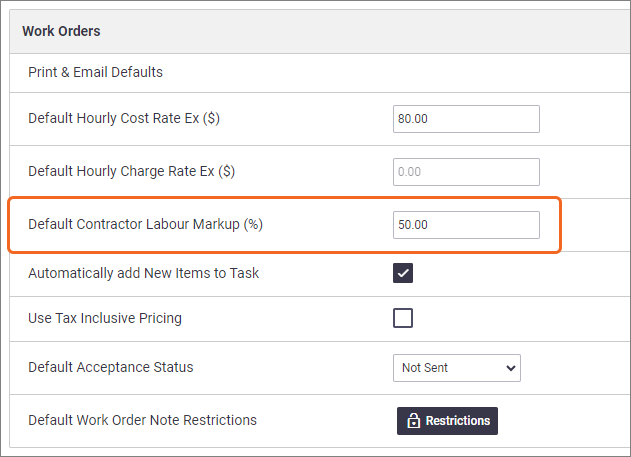Enable the Use Tax Inclusive Pricing checkbox
Viewport: 631px width, 457px height.
pos(403,318)
